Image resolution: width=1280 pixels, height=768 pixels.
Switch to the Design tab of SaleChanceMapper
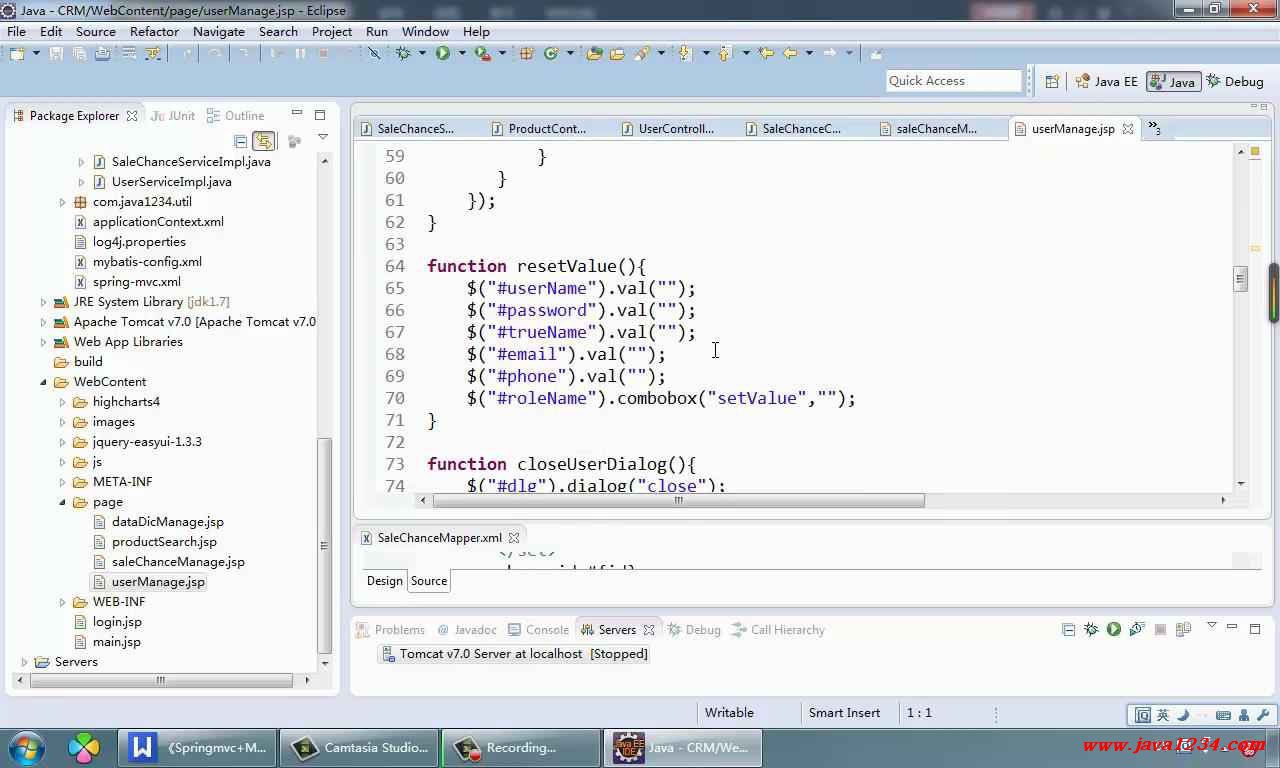coord(384,581)
